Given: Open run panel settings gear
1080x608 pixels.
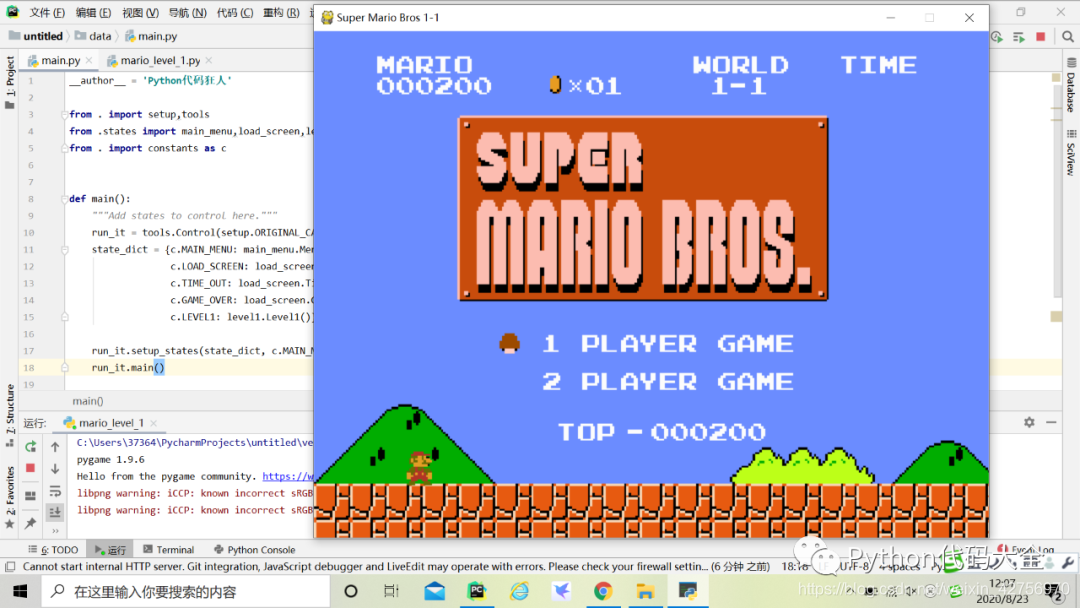Looking at the screenshot, I should (x=1029, y=422).
